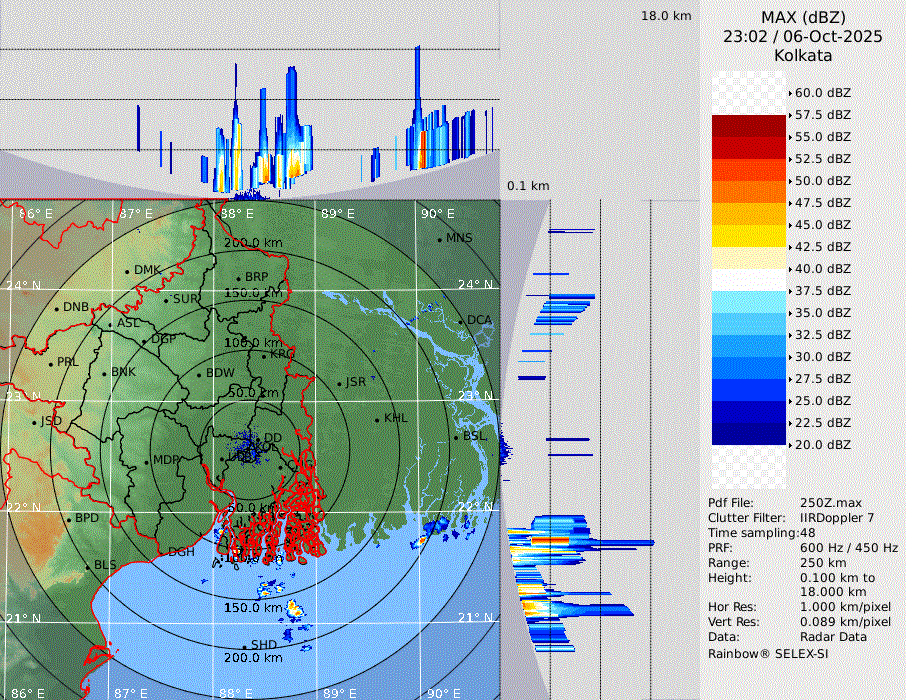Click the MAX (dBZ) title text

pyautogui.click(x=803, y=17)
